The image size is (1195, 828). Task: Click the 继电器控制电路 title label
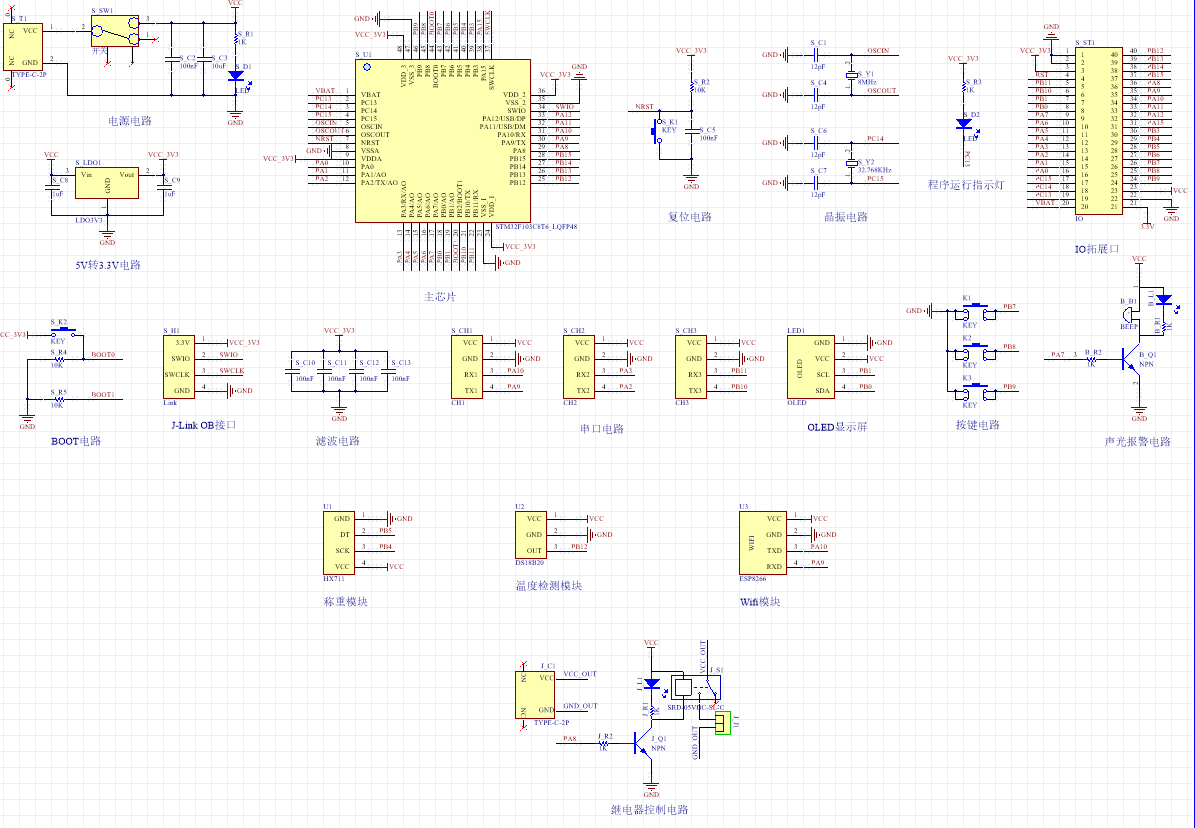coord(650,810)
